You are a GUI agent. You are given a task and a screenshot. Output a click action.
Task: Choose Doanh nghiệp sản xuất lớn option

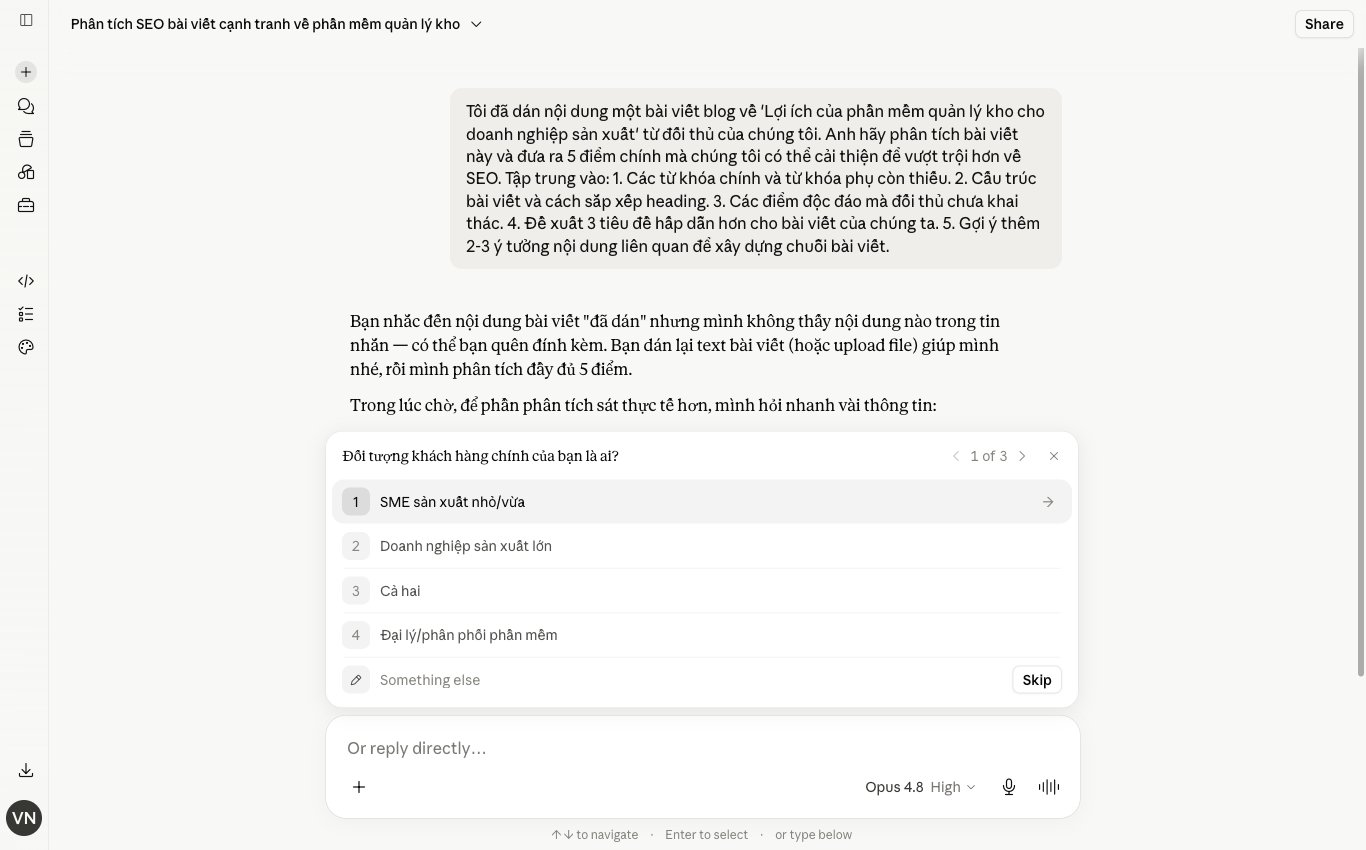(702, 546)
